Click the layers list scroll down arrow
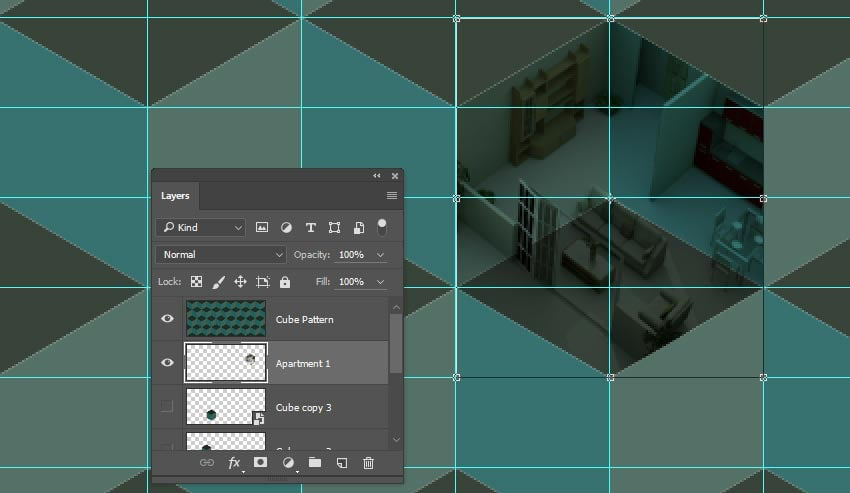Screen dimensions: 850x493 click(x=396, y=440)
